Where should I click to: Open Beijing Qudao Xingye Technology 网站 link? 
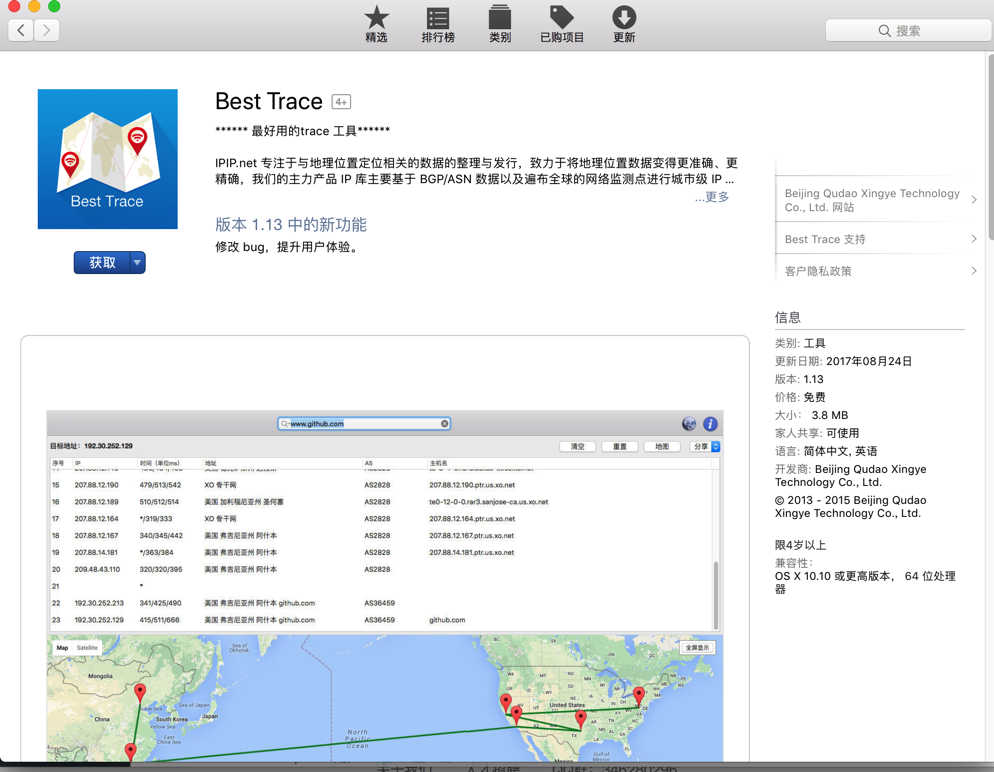coord(872,200)
